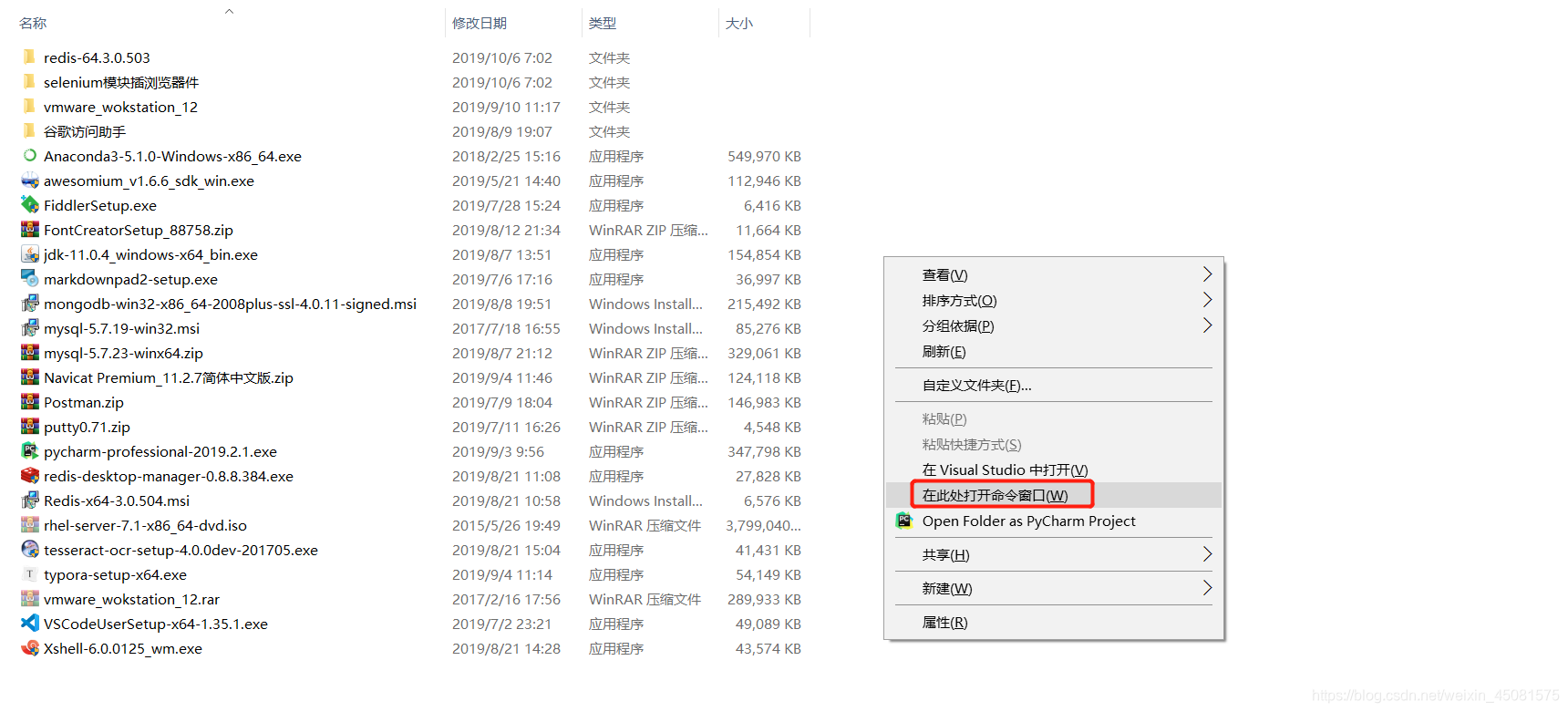
Task: Click the tesseract-ocr-setup exe icon
Action: click(x=30, y=550)
